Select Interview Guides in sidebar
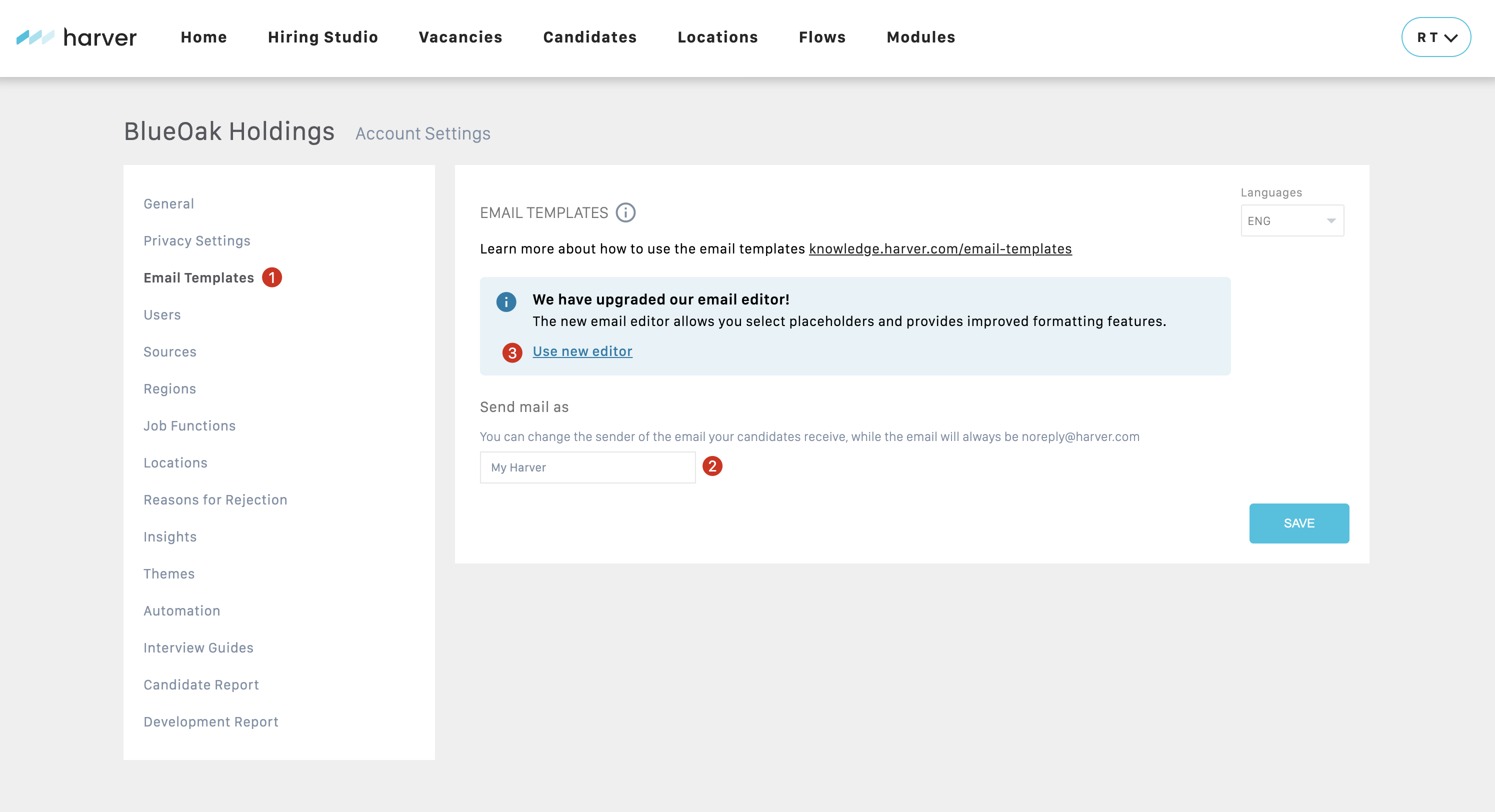The height and width of the screenshot is (812, 1495). point(198,647)
